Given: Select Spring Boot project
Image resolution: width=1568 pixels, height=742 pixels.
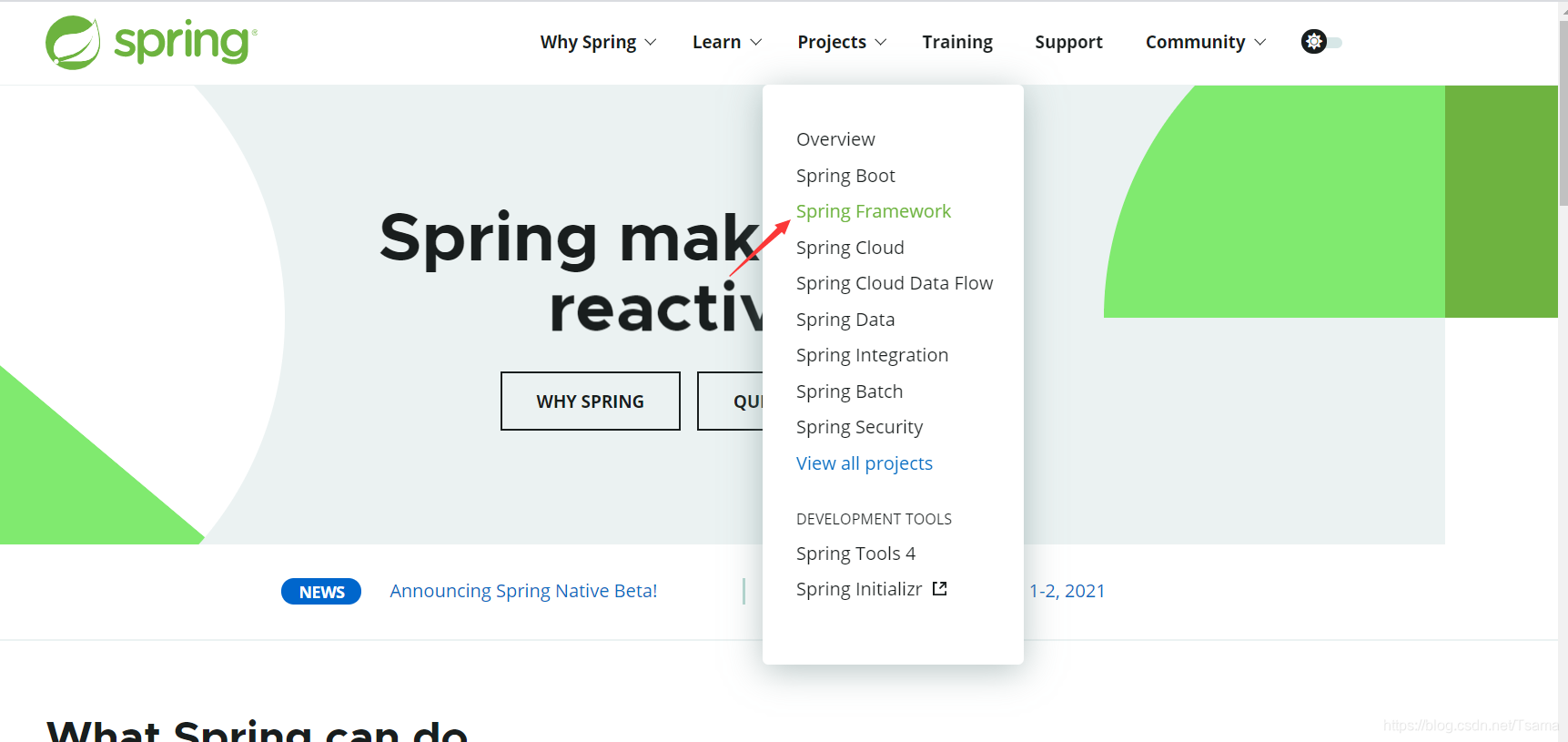Looking at the screenshot, I should [x=845, y=176].
